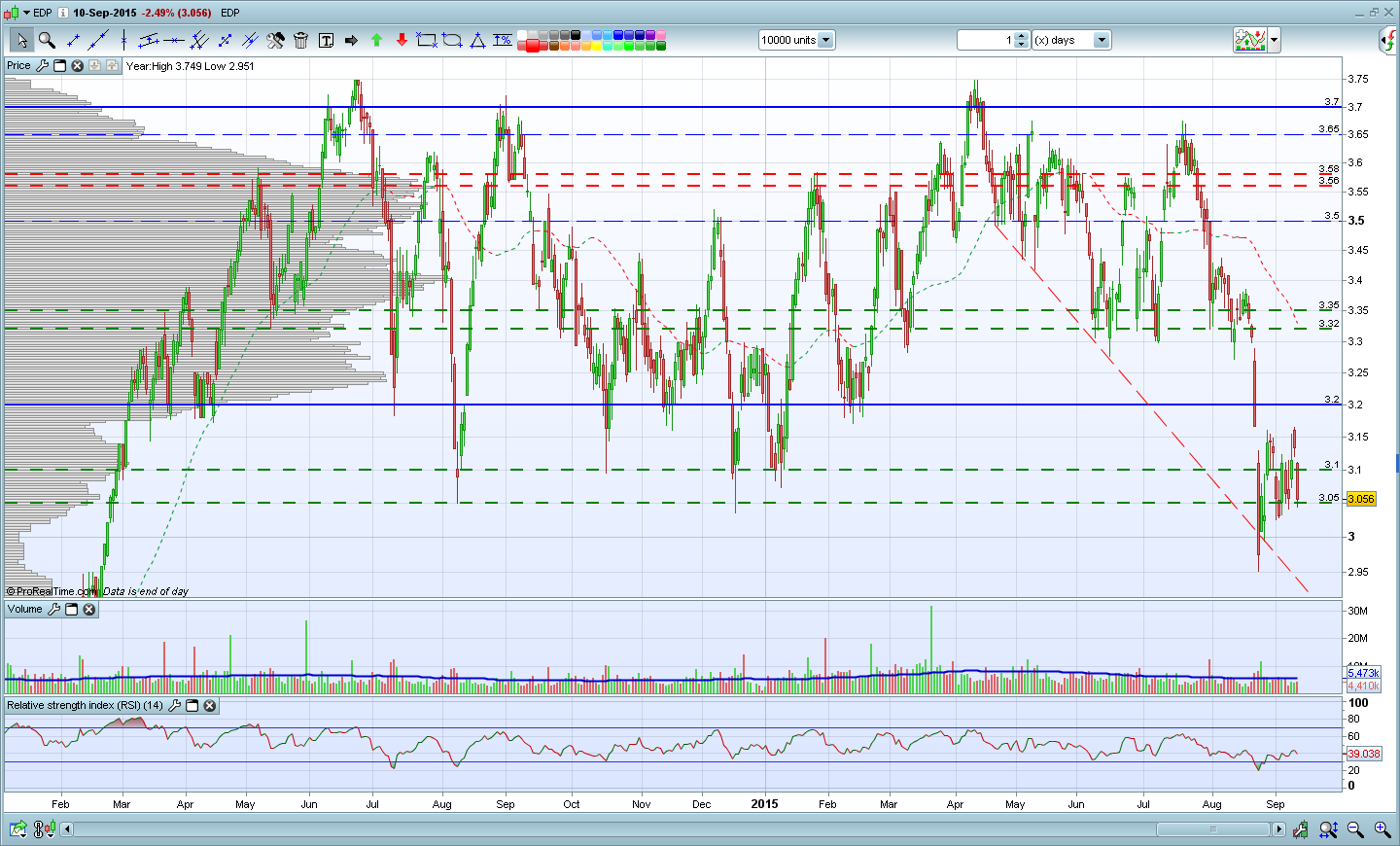The width and height of the screenshot is (1400, 846).
Task: Decrease the timeframe number with down stepper
Action: tap(1023, 44)
